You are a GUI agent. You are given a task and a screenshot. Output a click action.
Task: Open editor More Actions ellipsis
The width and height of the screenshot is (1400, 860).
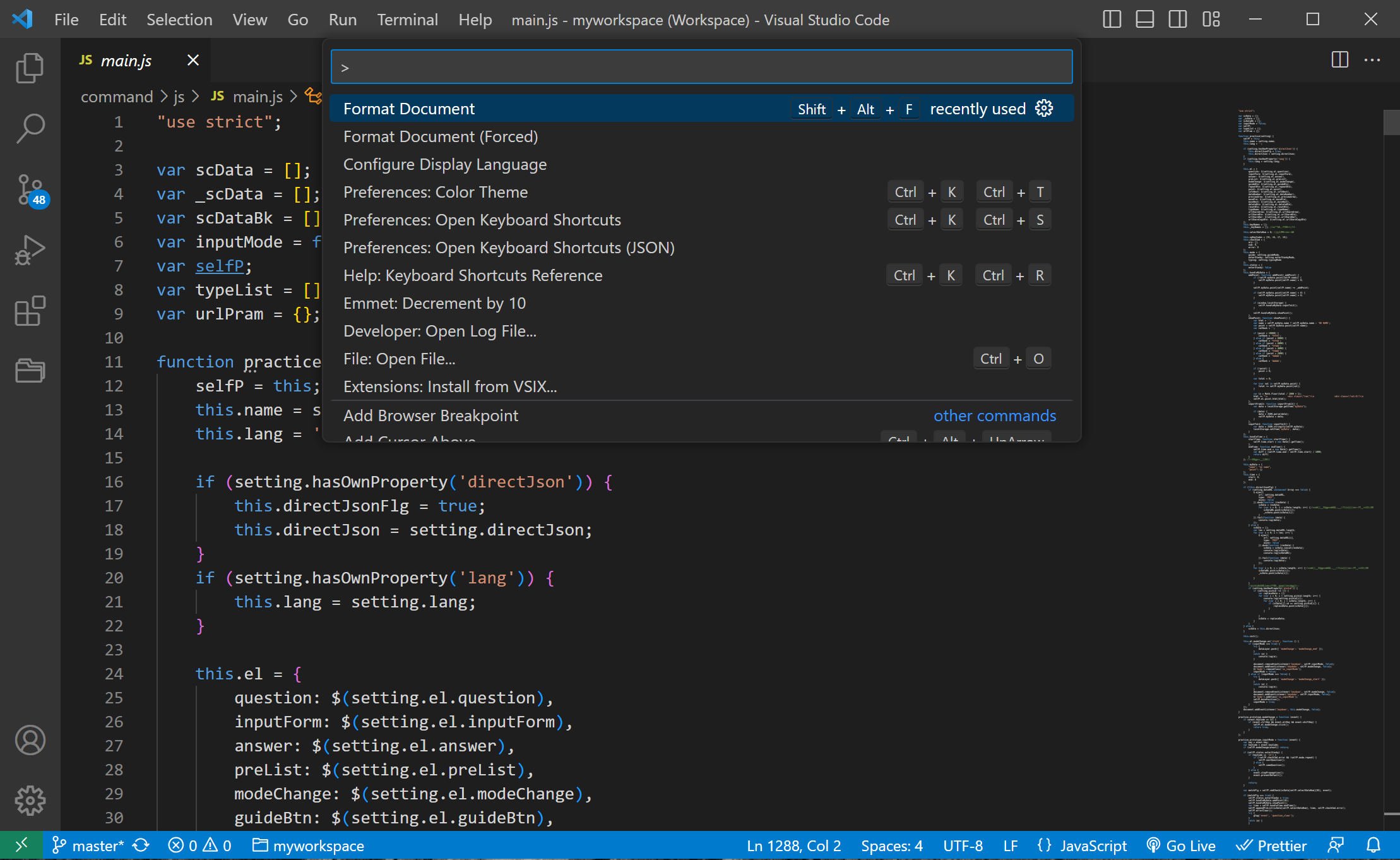pos(1372,60)
